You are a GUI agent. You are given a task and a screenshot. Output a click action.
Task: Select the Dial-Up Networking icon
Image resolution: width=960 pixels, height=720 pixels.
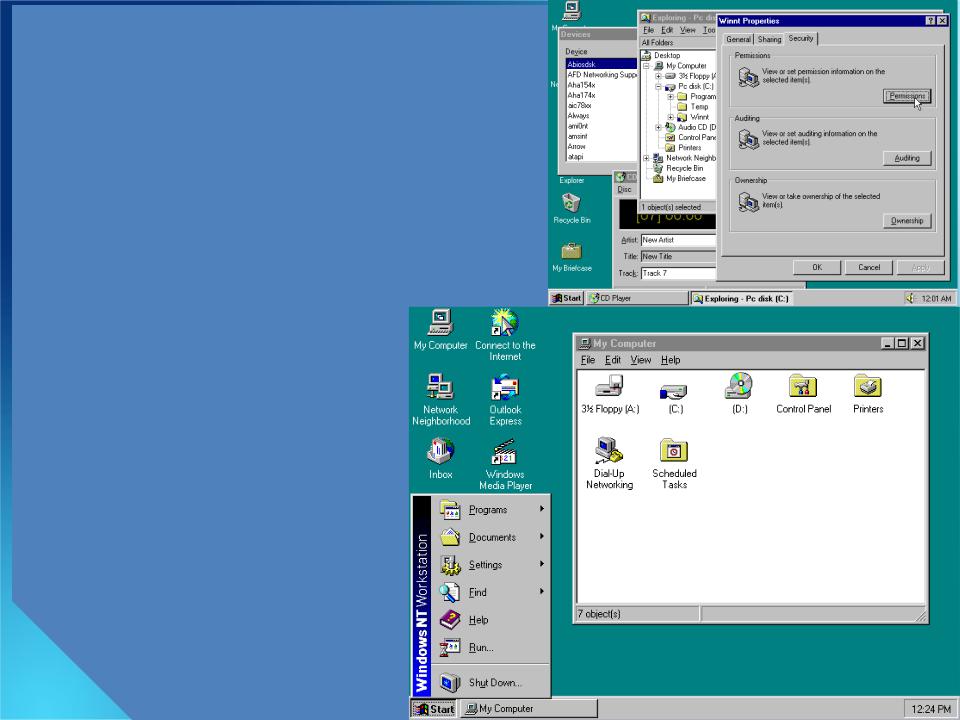click(609, 463)
